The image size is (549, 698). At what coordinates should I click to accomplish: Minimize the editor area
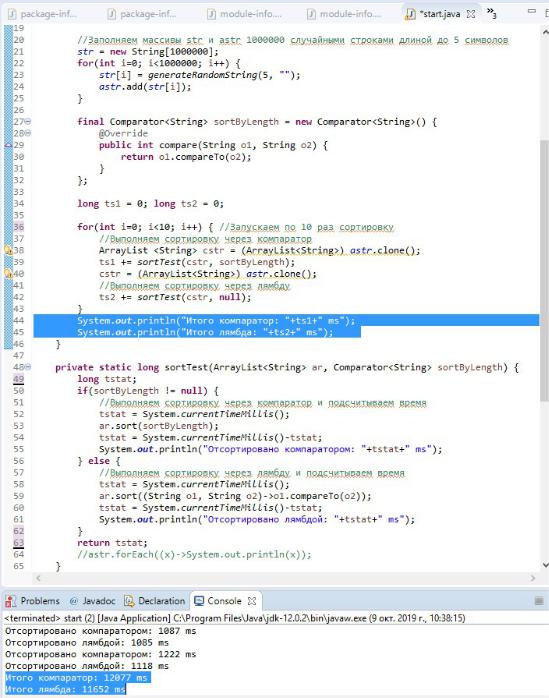[x=531, y=11]
